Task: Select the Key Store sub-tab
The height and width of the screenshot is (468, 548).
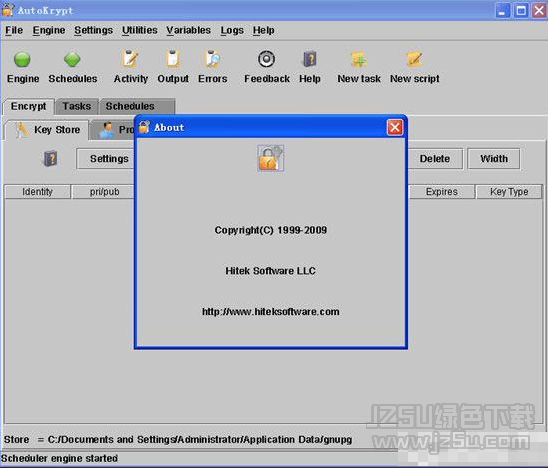Action: click(x=47, y=130)
